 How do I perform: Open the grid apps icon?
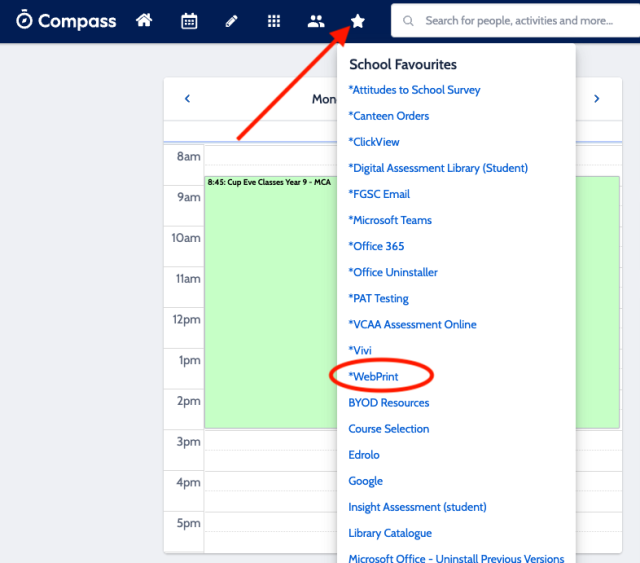[274, 21]
